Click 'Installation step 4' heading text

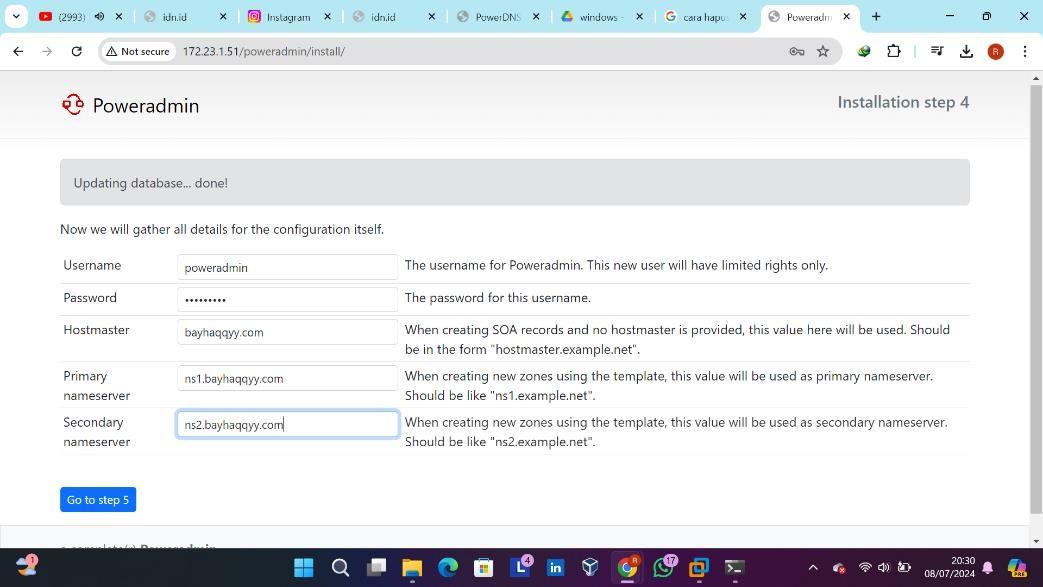[903, 102]
